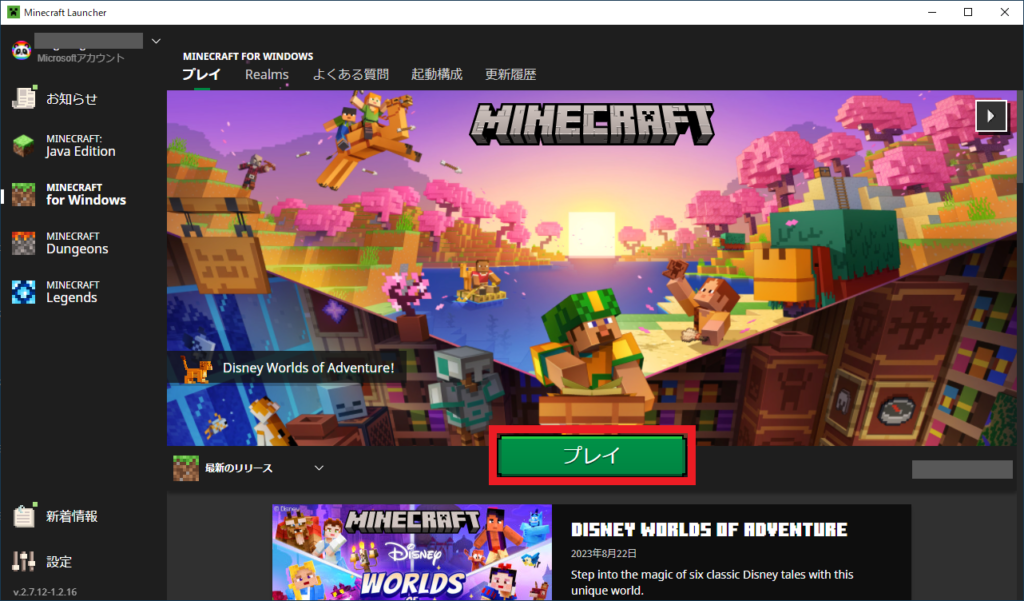Click the Microsoftアカウント label
The height and width of the screenshot is (601, 1024).
click(80, 58)
